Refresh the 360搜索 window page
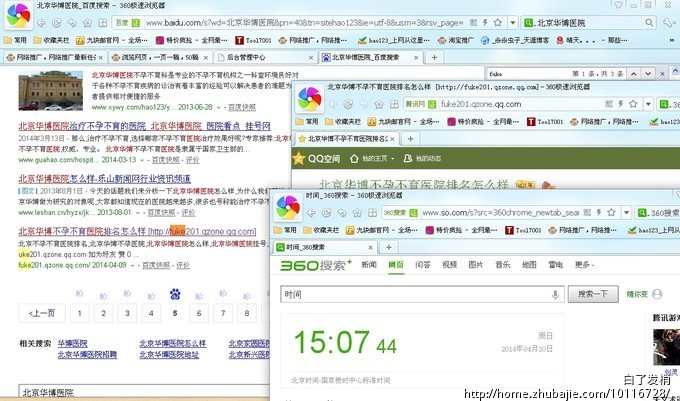Viewport: 680px width, 401px height. tap(327, 212)
